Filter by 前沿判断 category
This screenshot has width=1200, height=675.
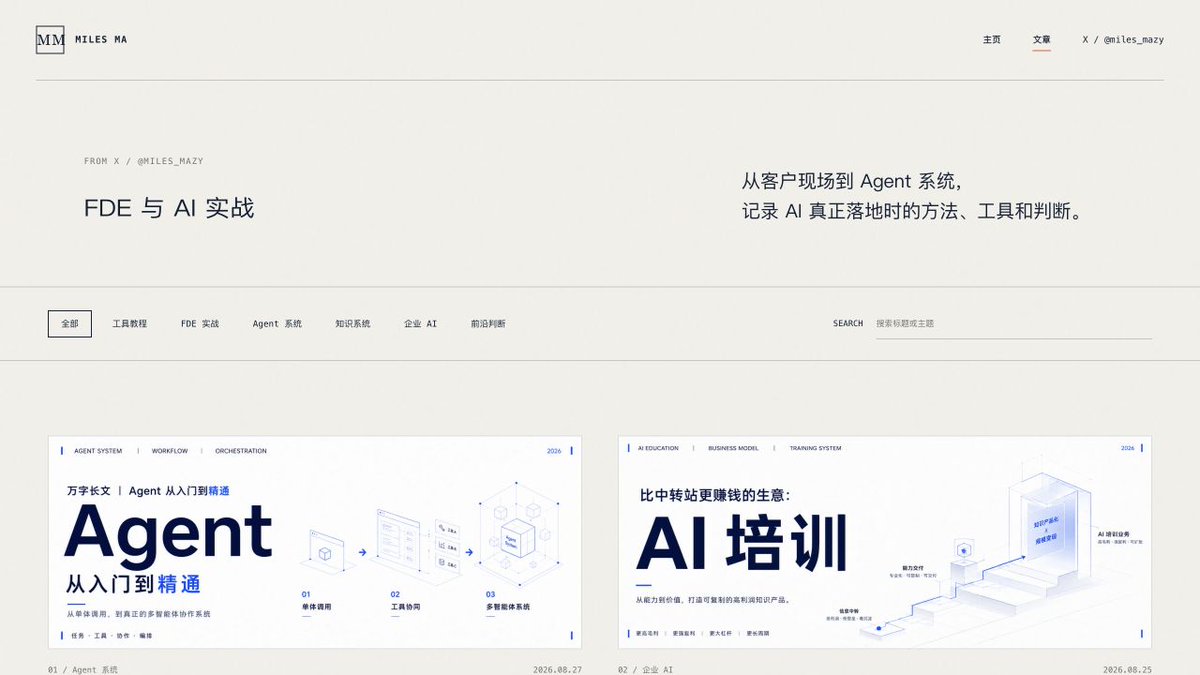tap(488, 324)
